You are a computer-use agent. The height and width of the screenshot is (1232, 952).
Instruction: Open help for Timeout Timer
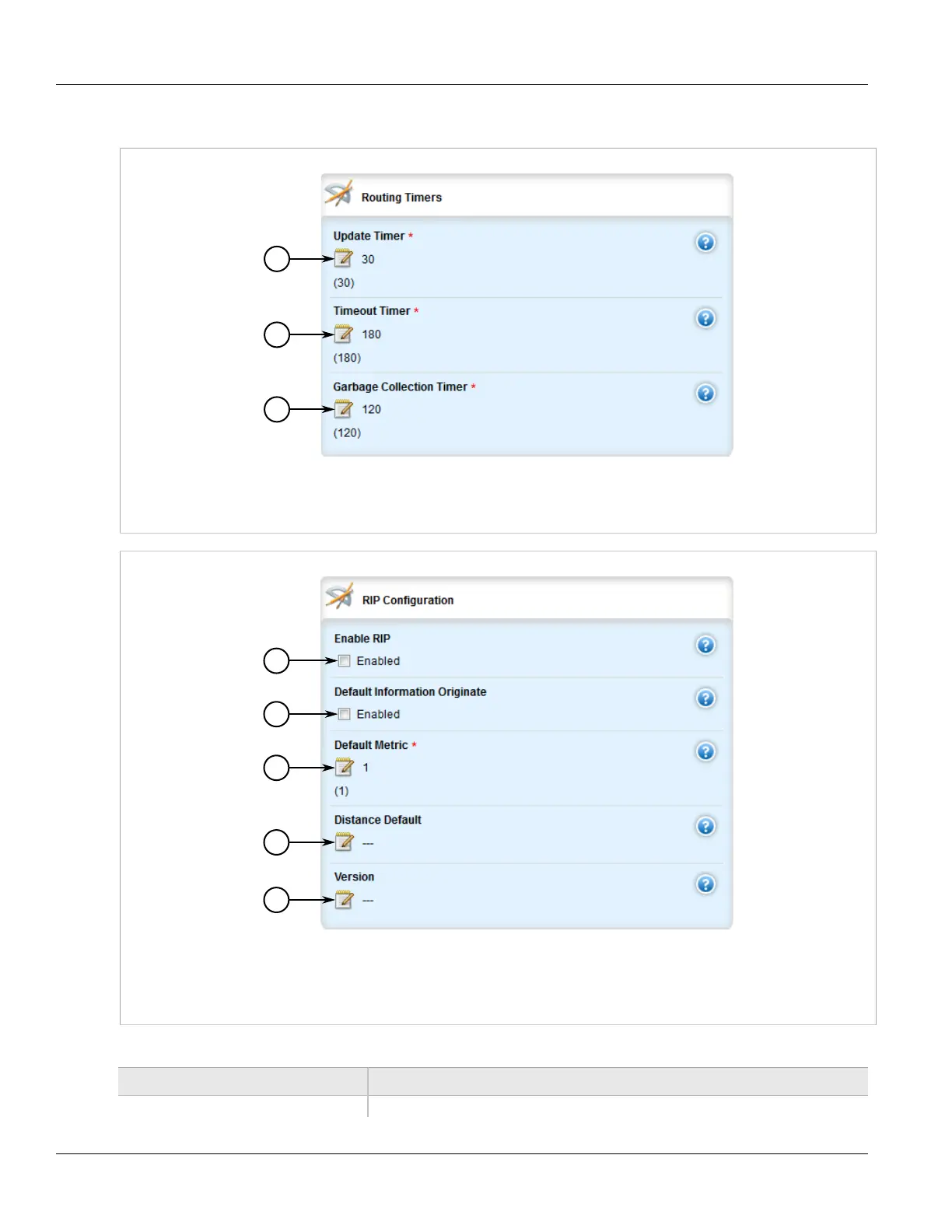point(705,318)
